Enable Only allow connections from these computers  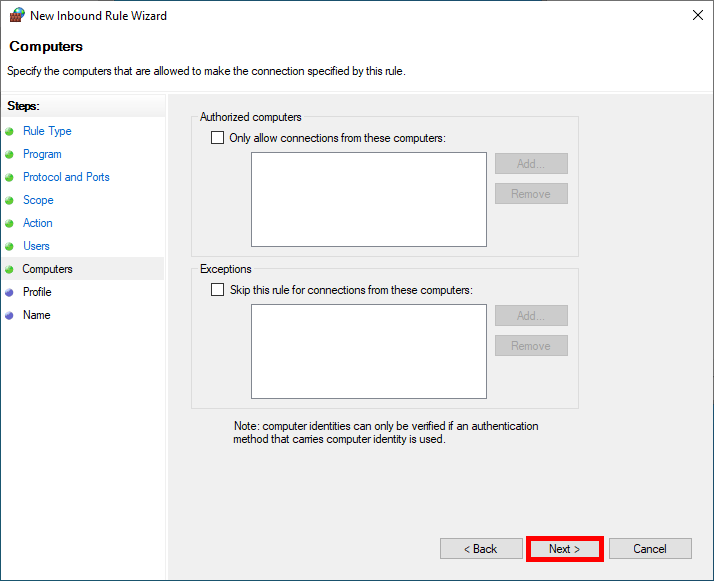(x=217, y=138)
